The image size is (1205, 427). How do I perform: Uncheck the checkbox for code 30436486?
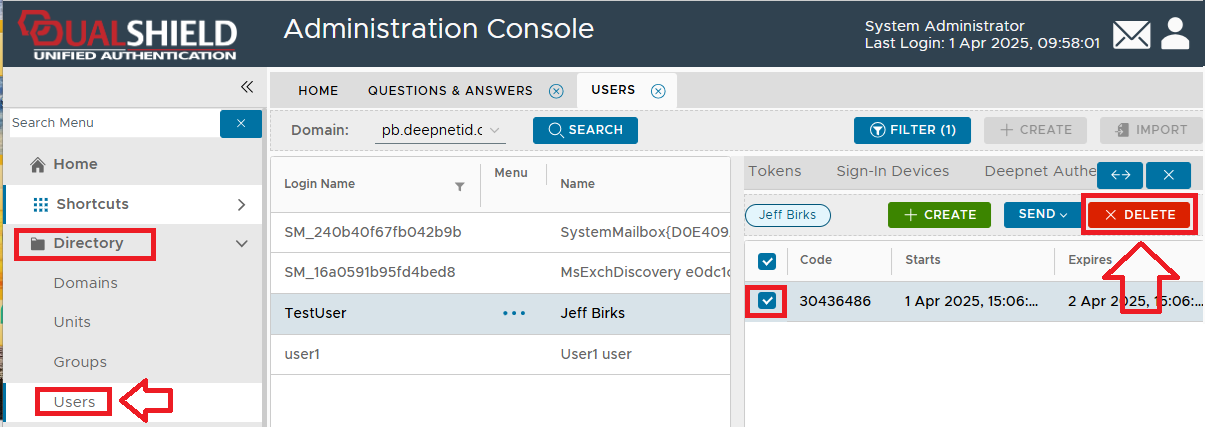(x=767, y=301)
